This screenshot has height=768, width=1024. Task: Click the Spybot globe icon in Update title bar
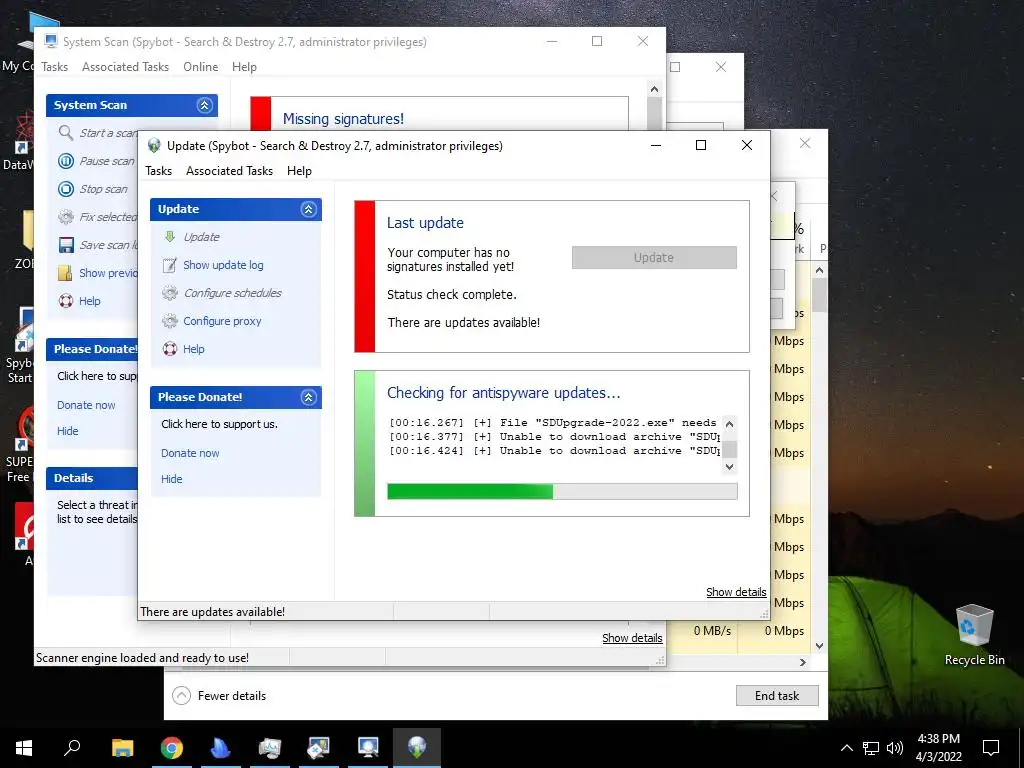click(154, 146)
